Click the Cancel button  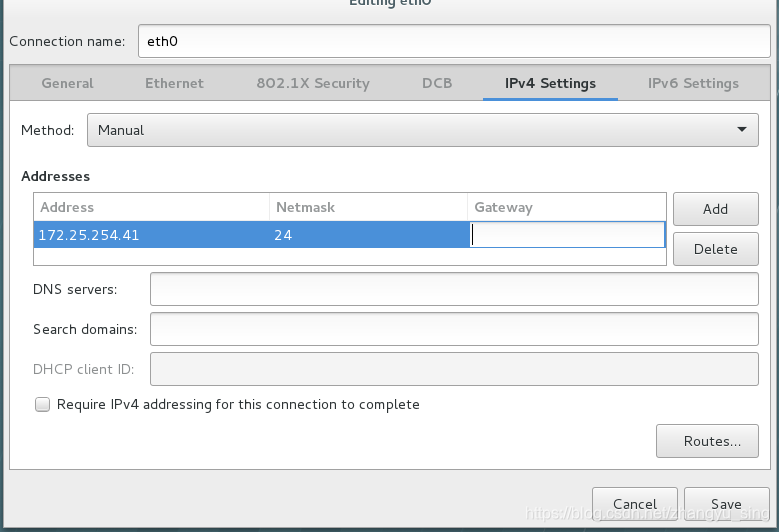635,504
